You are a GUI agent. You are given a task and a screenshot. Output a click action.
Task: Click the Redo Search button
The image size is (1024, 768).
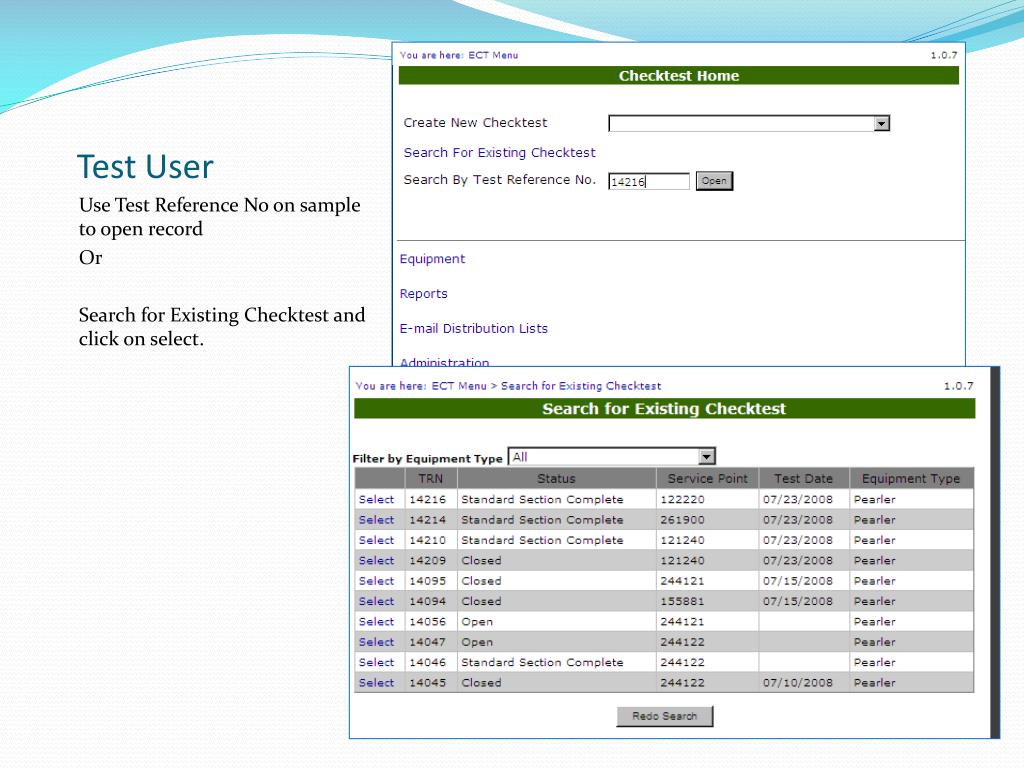[665, 716]
